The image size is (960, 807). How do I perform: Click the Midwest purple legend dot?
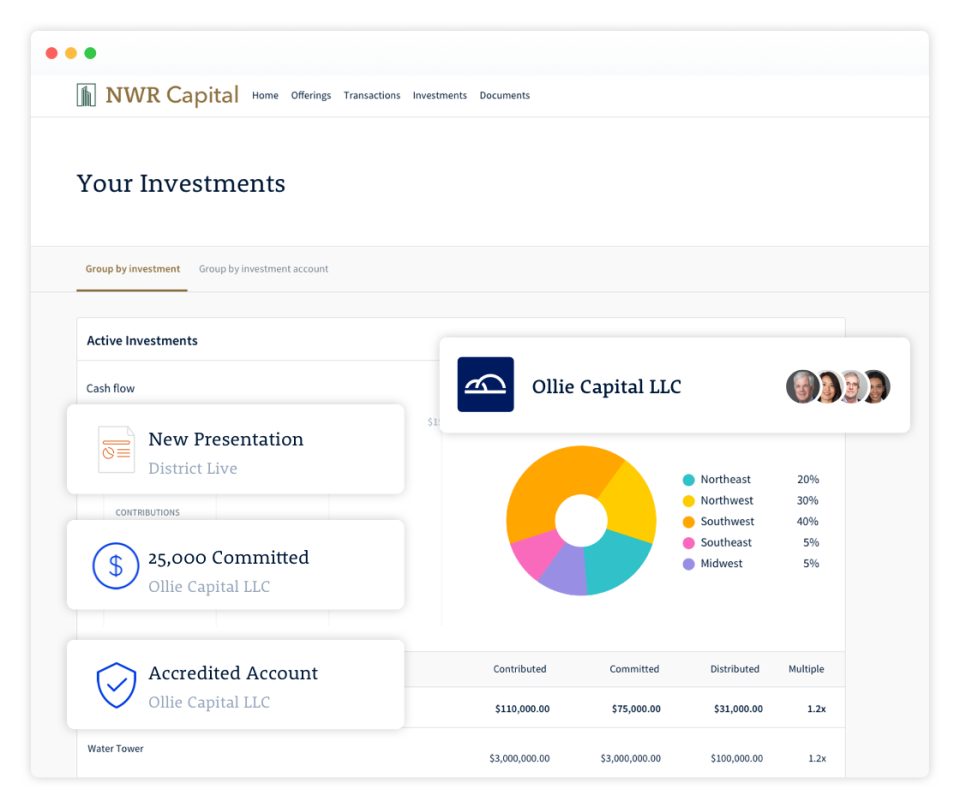click(689, 563)
